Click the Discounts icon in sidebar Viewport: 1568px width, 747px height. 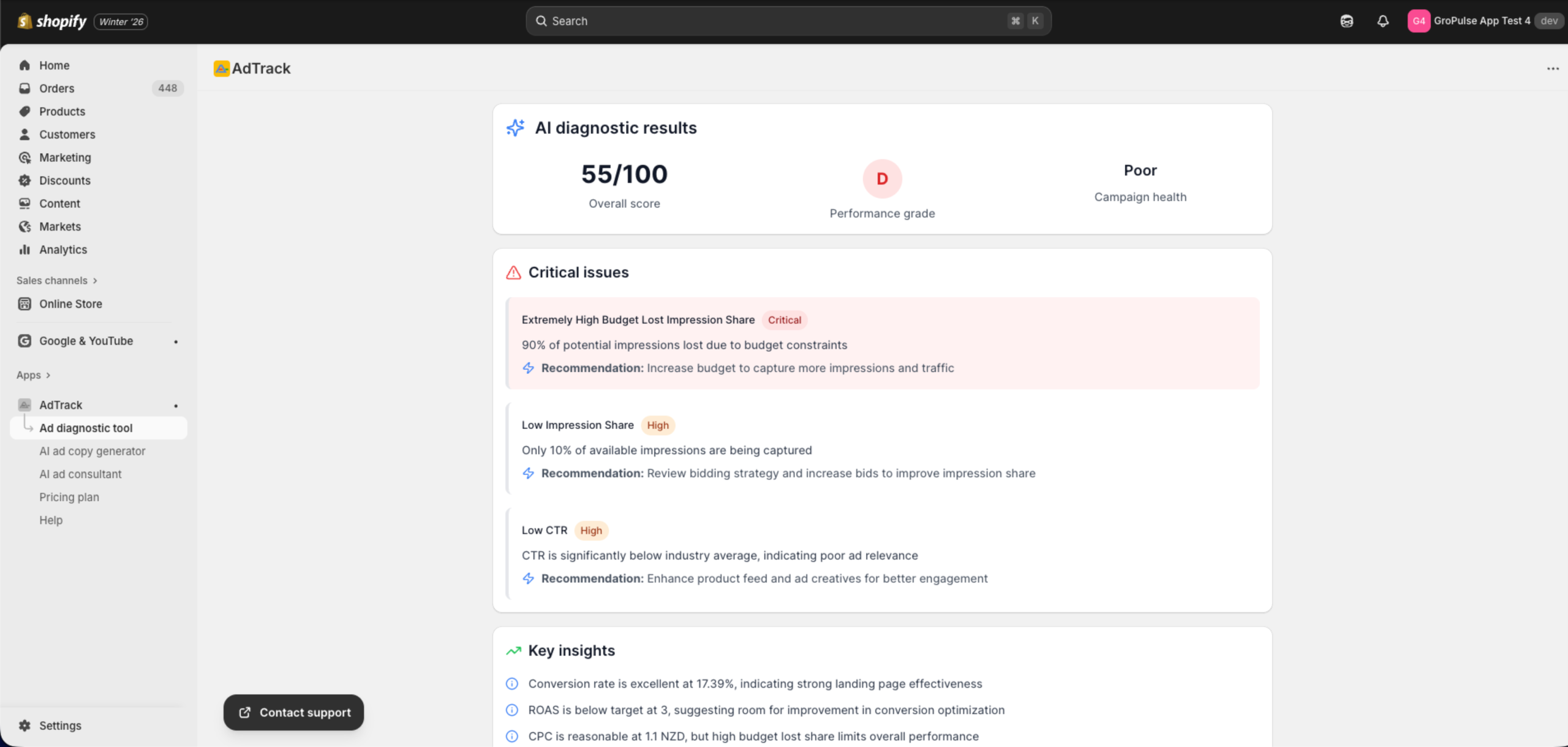tap(24, 180)
